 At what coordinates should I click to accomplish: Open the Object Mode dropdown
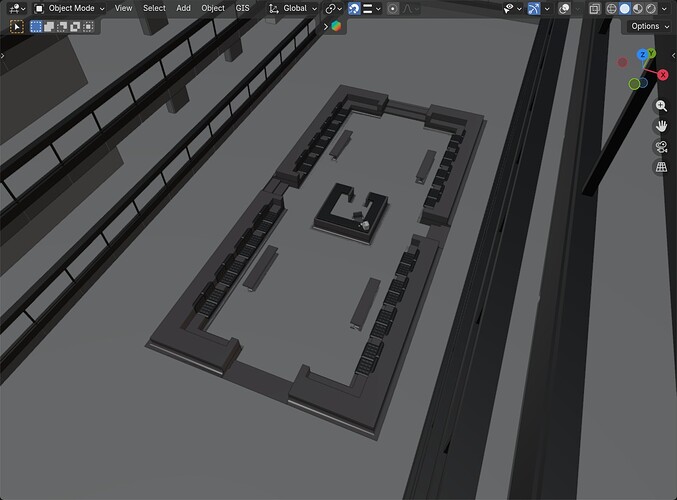tap(70, 8)
